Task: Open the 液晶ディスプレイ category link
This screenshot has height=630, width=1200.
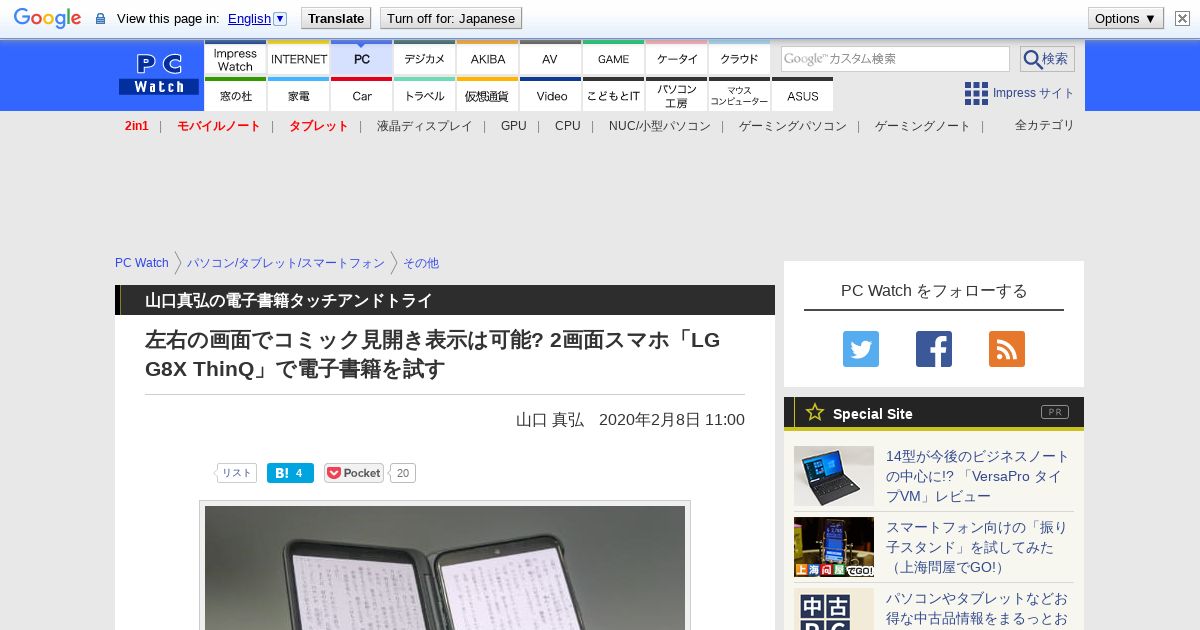Action: point(424,126)
